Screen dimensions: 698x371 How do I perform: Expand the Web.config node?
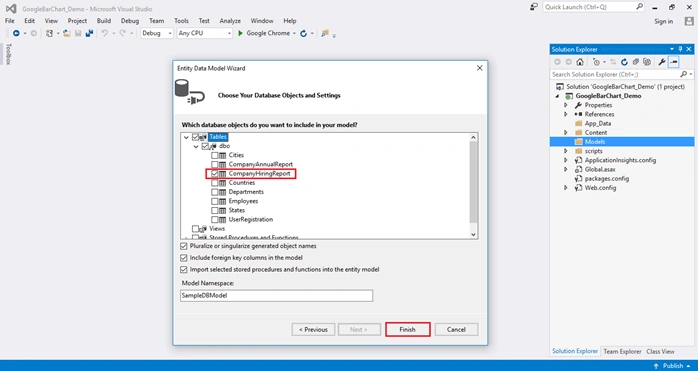(x=566, y=188)
